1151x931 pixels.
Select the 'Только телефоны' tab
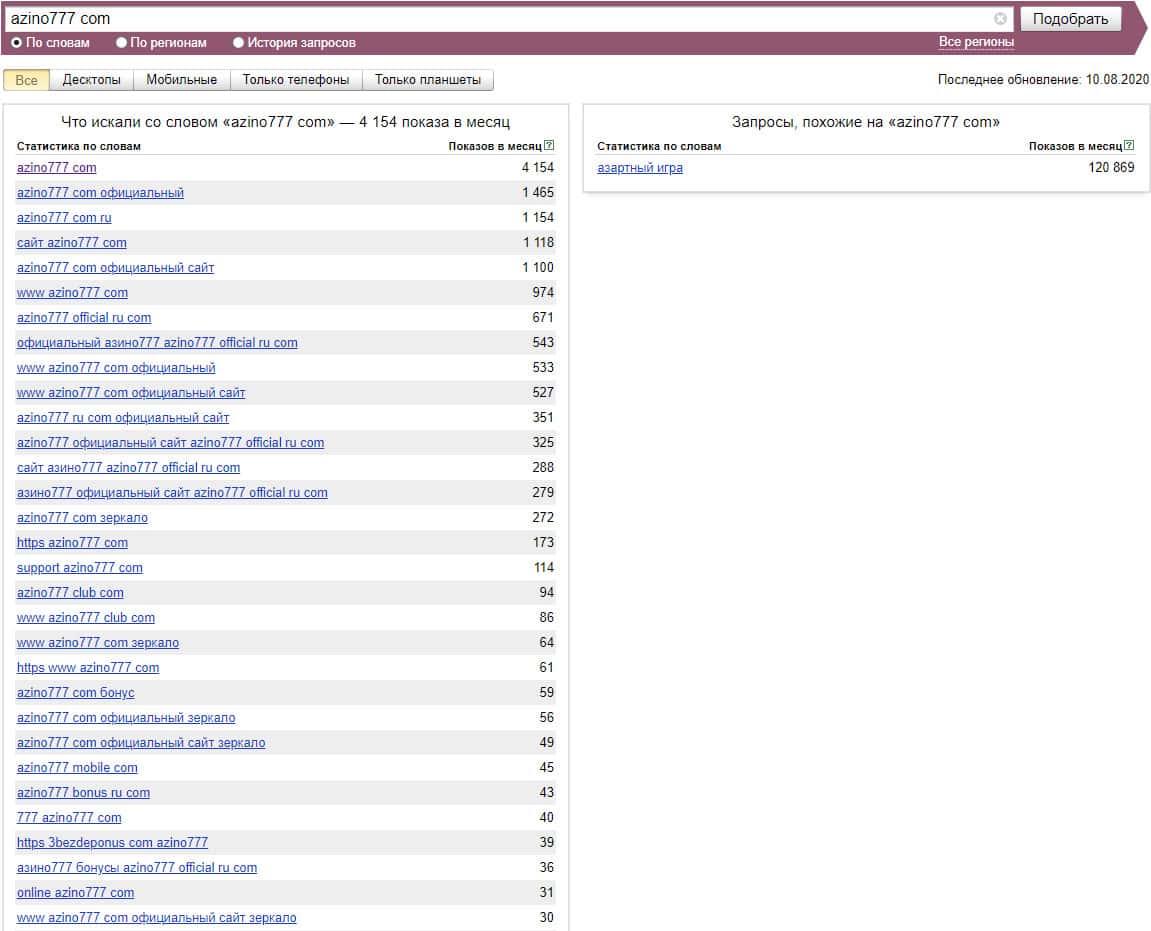(x=296, y=80)
